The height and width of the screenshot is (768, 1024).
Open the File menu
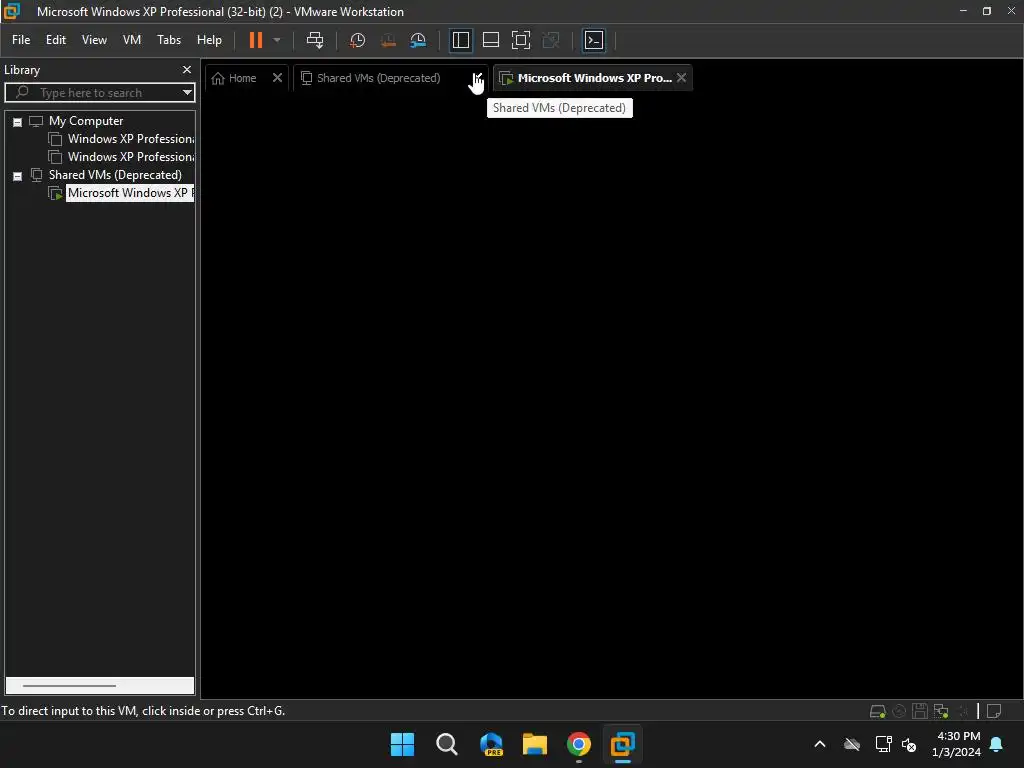tap(21, 40)
